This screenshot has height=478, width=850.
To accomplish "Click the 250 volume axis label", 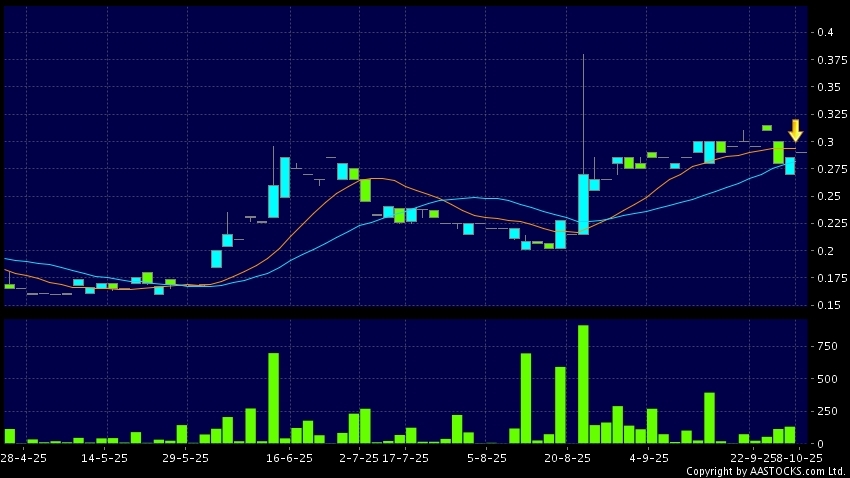I will point(826,411).
